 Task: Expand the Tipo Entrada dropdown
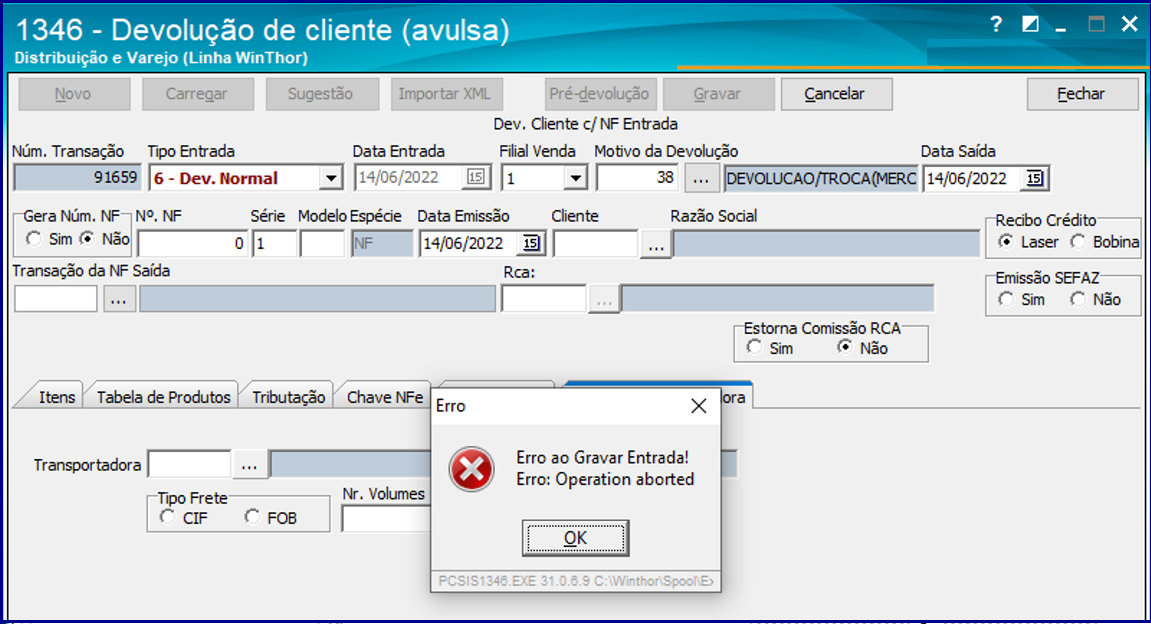point(331,178)
